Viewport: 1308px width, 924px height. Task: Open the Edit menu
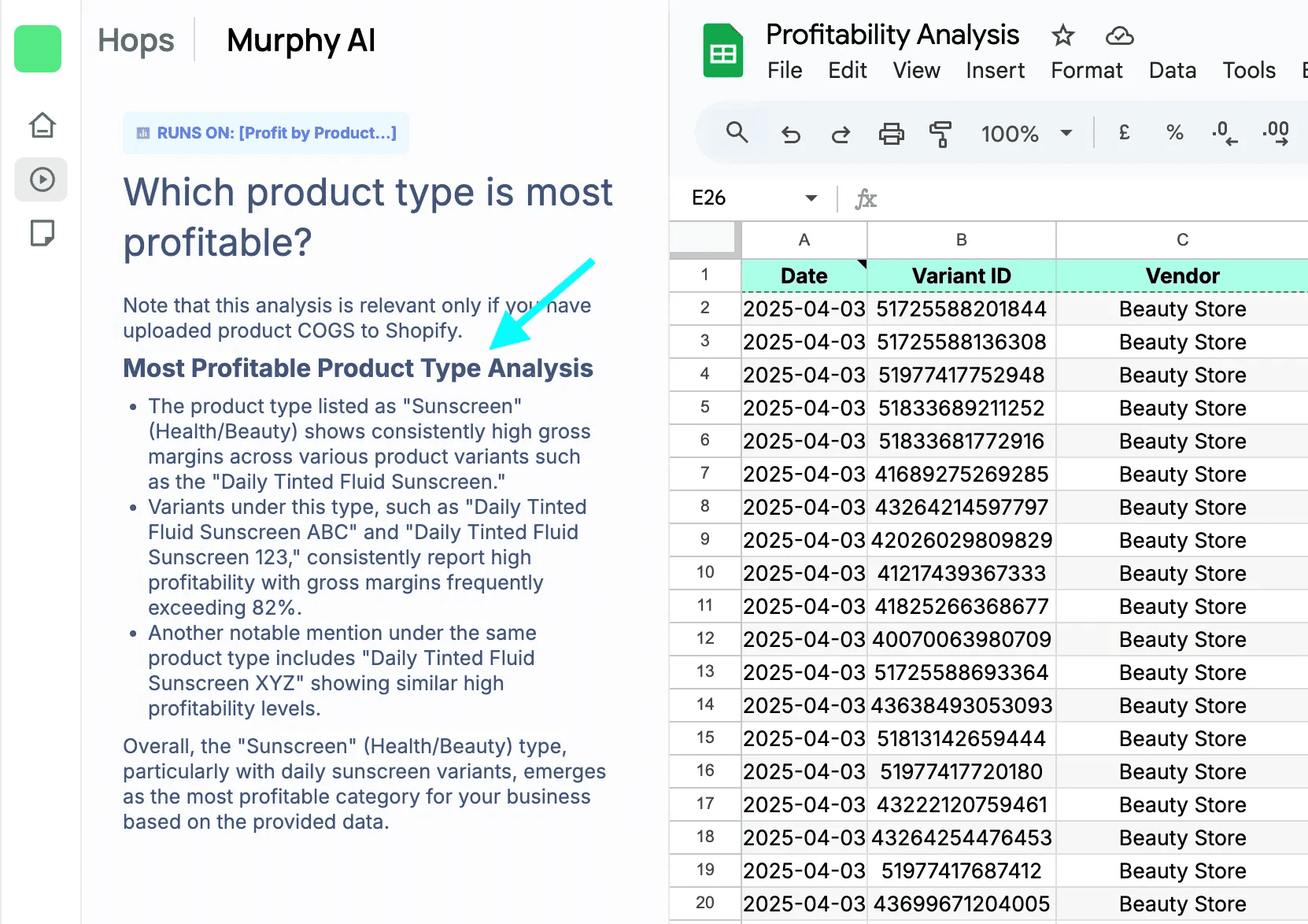click(848, 71)
